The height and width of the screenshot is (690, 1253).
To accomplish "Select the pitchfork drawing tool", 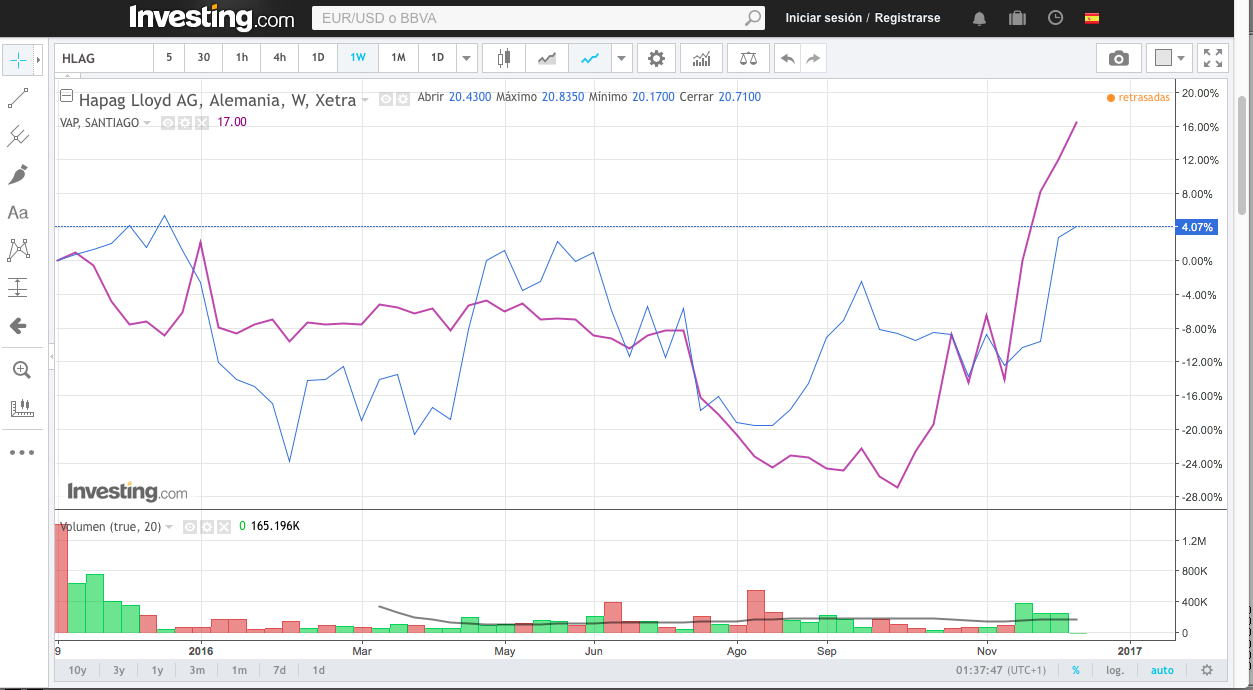I will pyautogui.click(x=18, y=136).
